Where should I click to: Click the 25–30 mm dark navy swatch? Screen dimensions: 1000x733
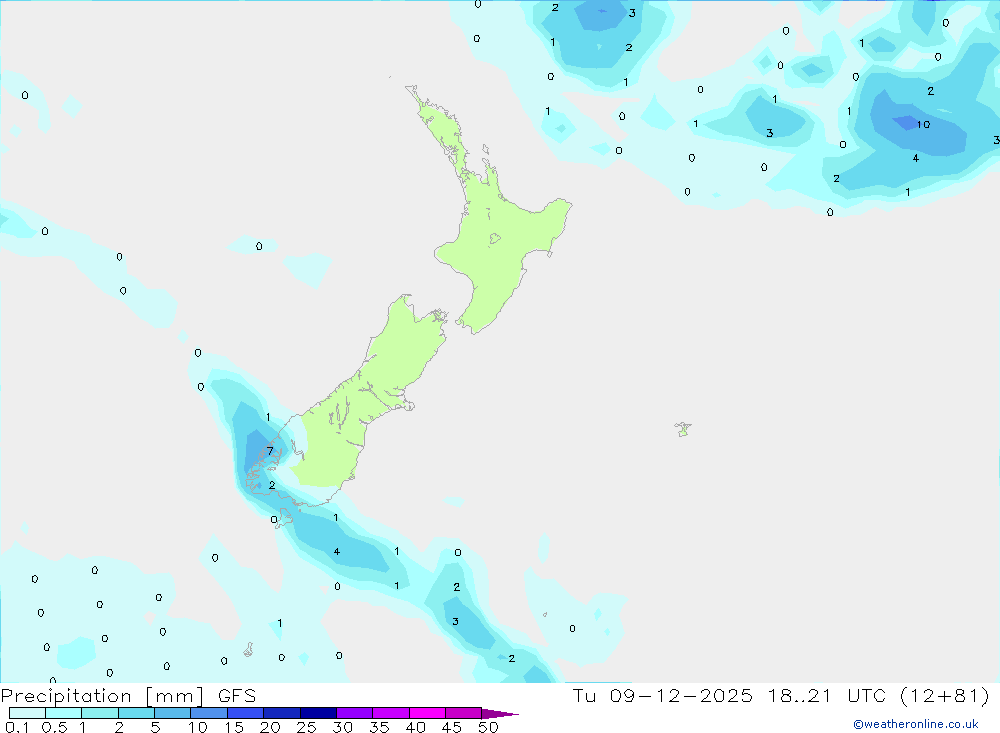318,713
